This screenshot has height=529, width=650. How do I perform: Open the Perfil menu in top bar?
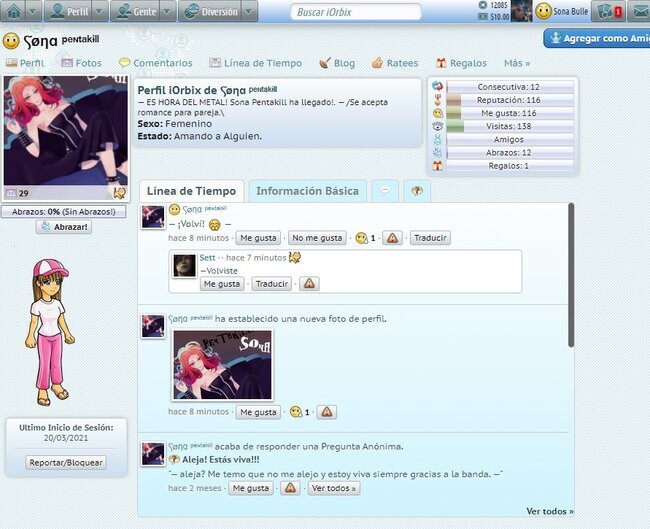(x=68, y=12)
